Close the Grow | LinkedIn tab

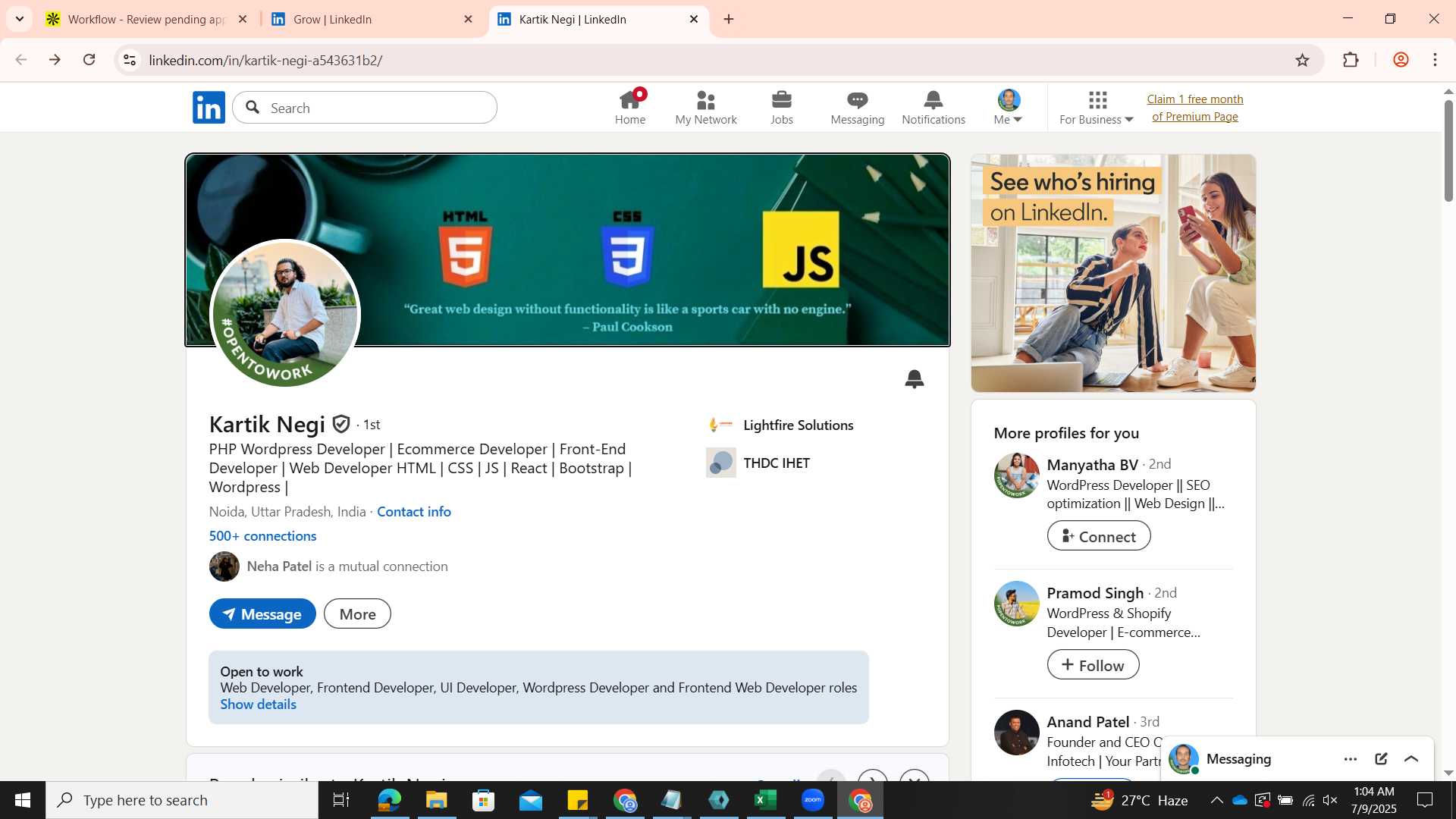point(468,19)
